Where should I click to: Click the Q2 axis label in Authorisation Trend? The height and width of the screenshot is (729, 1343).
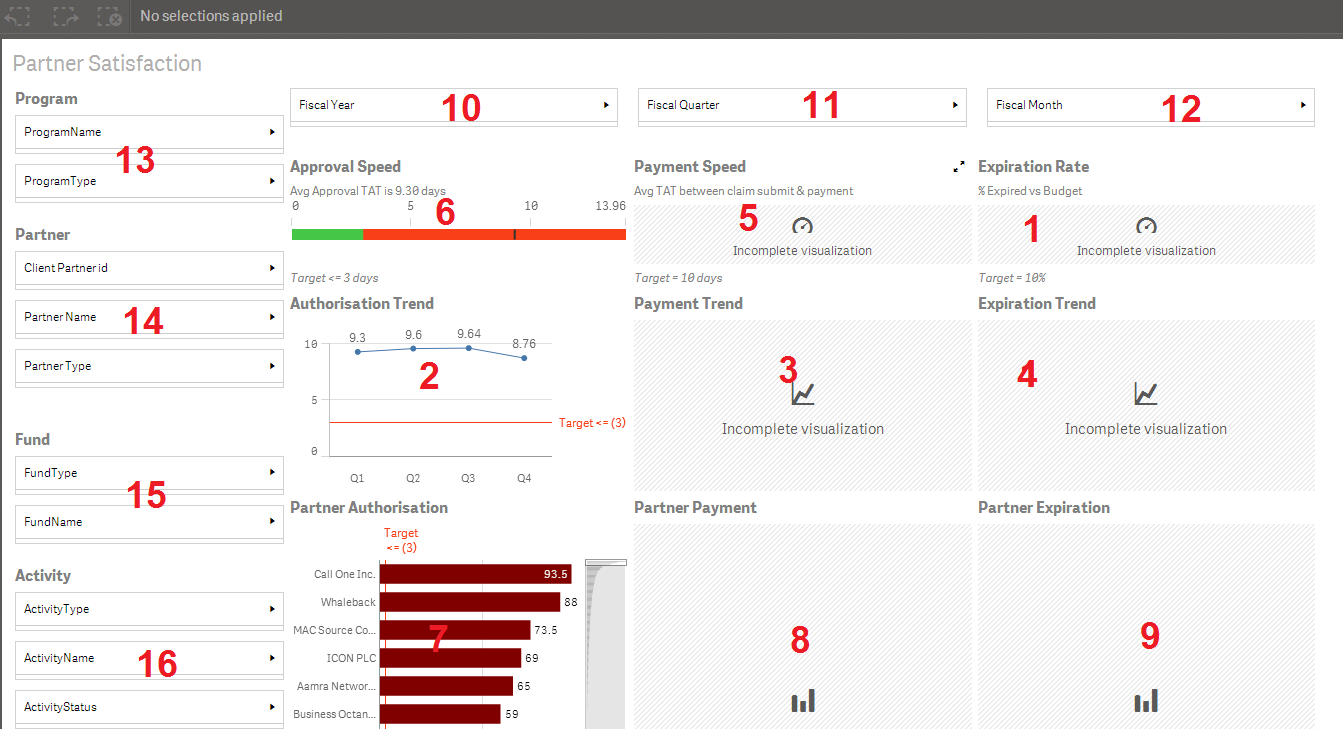pos(413,479)
